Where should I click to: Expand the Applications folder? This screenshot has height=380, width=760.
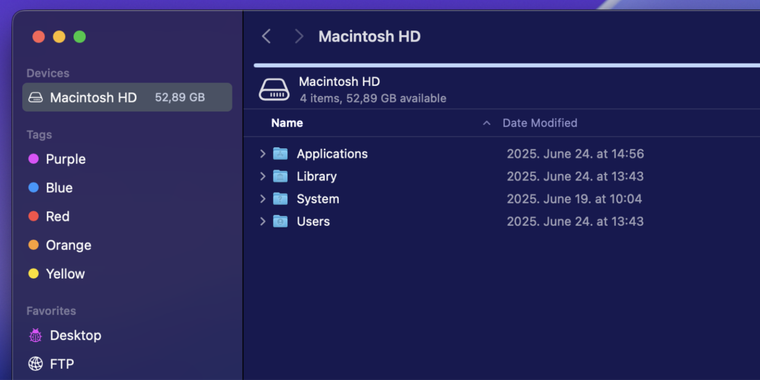[263, 154]
